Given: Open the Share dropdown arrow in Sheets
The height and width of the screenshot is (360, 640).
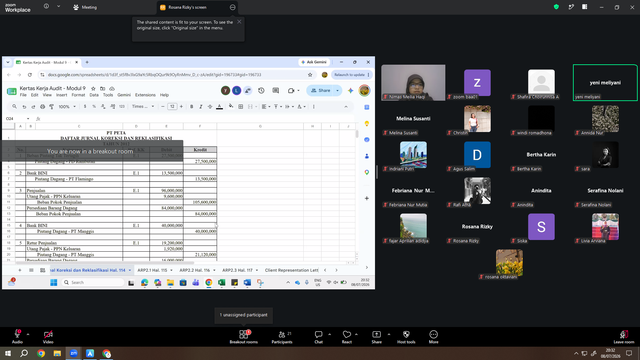Looking at the screenshot, I should tap(338, 91).
